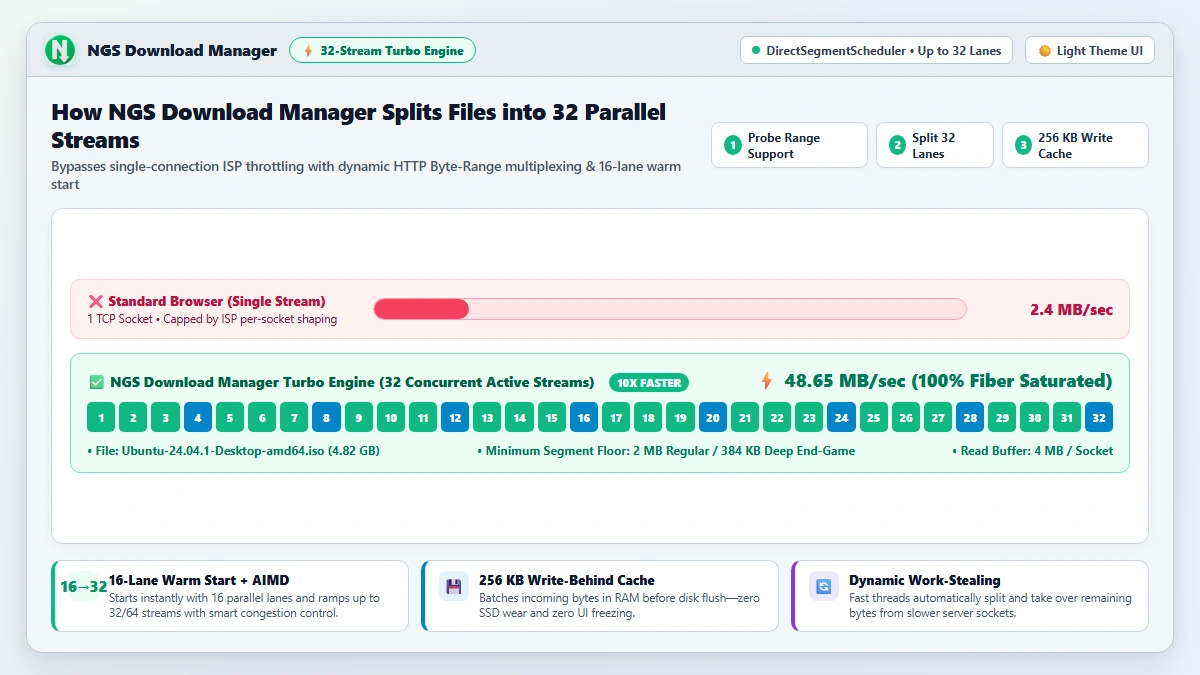Select stream lane 2
This screenshot has width=1200, height=675.
click(133, 417)
